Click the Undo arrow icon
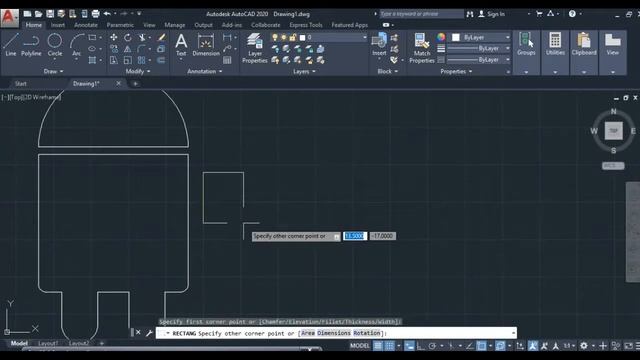 coord(107,14)
